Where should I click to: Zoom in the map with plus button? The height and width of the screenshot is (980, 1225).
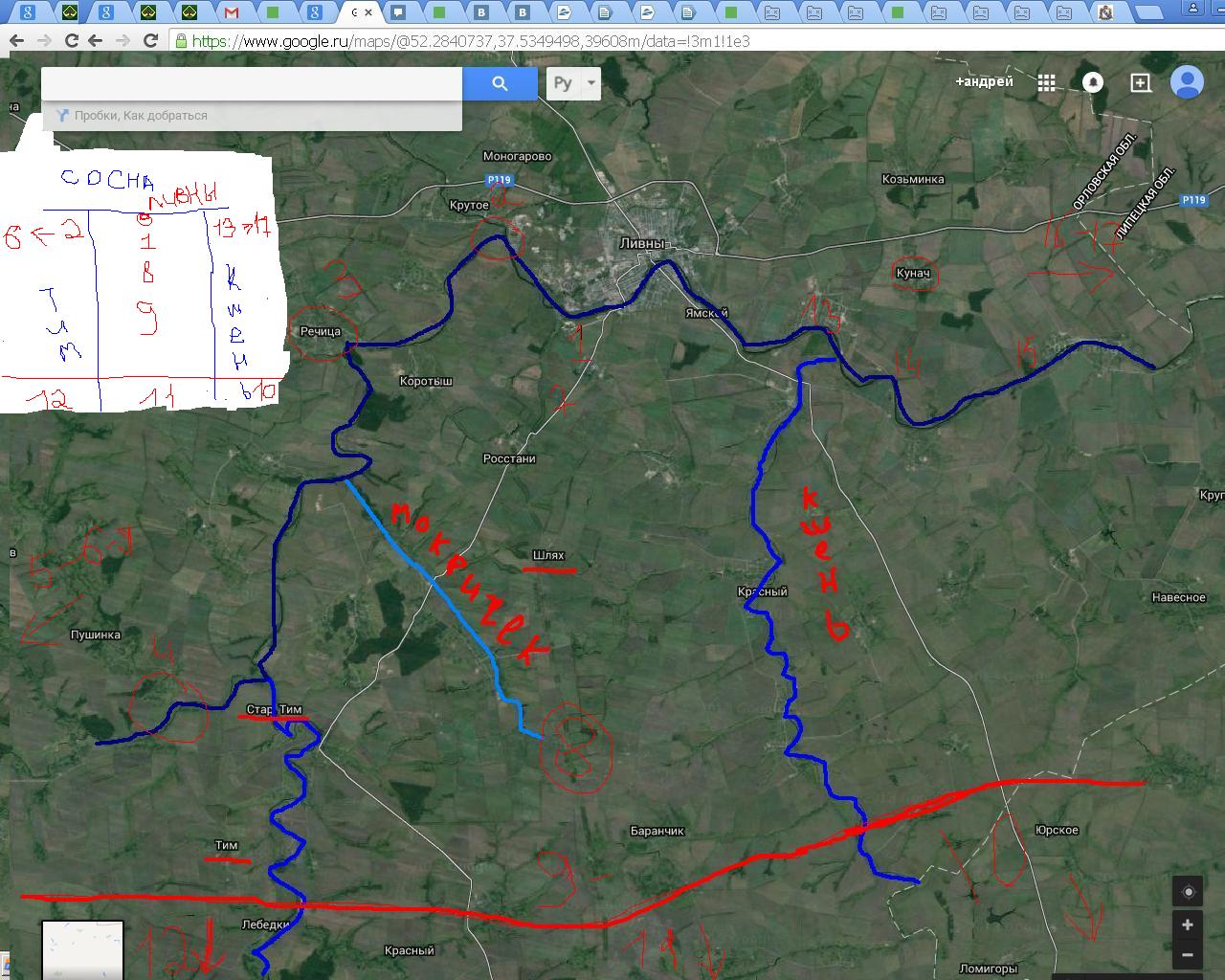tap(1188, 925)
